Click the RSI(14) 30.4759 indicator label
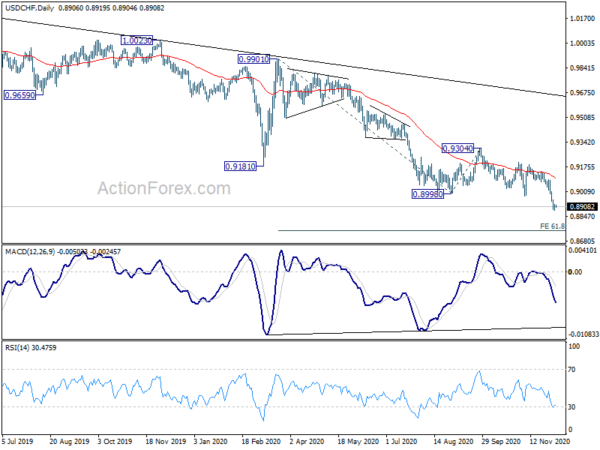 tap(31, 347)
